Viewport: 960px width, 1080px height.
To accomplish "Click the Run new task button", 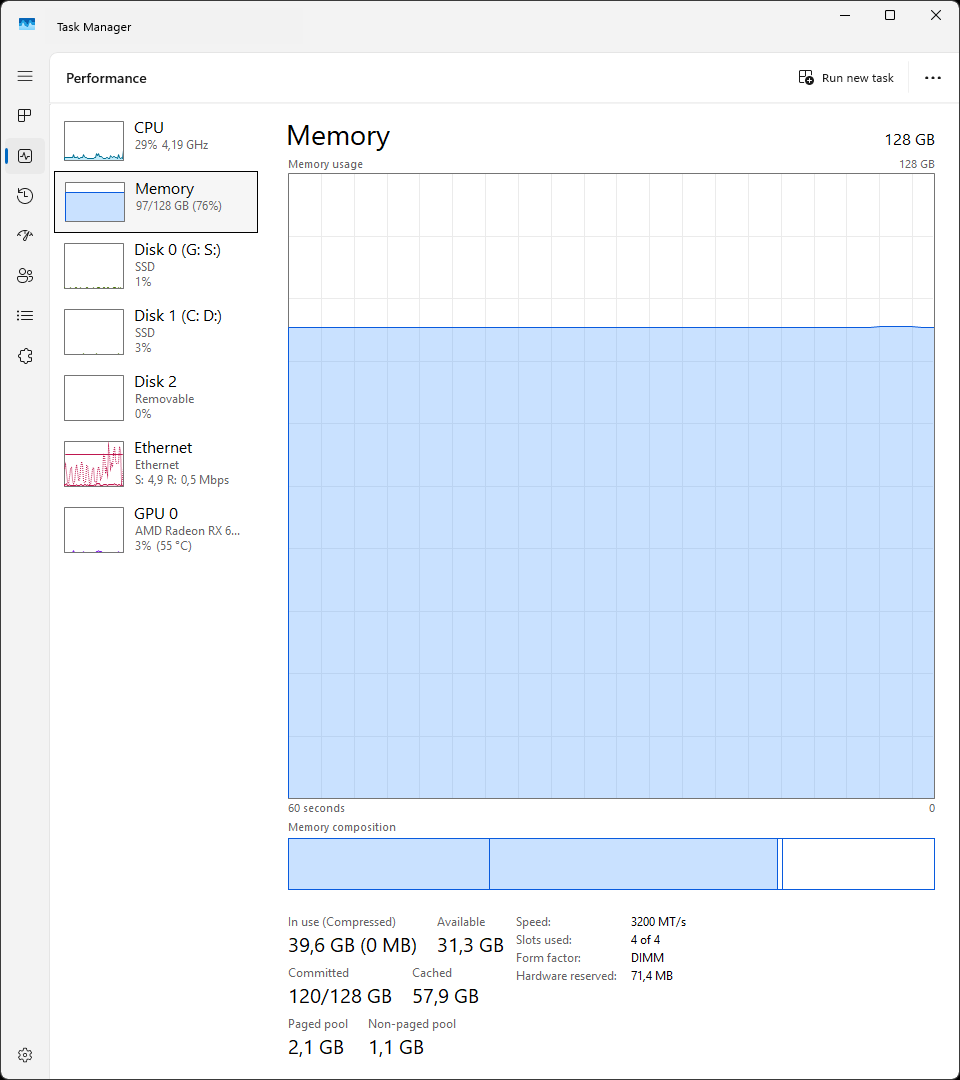I will [x=846, y=78].
